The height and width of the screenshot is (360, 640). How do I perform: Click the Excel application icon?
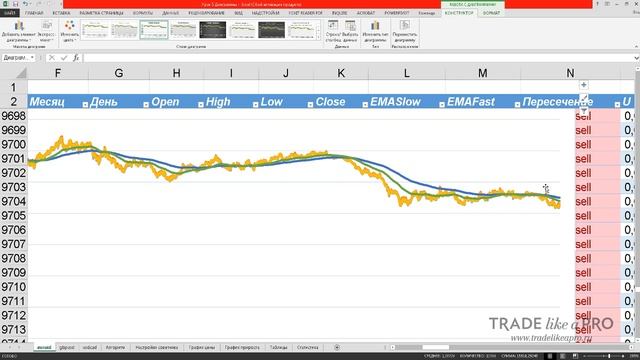pos(5,4)
